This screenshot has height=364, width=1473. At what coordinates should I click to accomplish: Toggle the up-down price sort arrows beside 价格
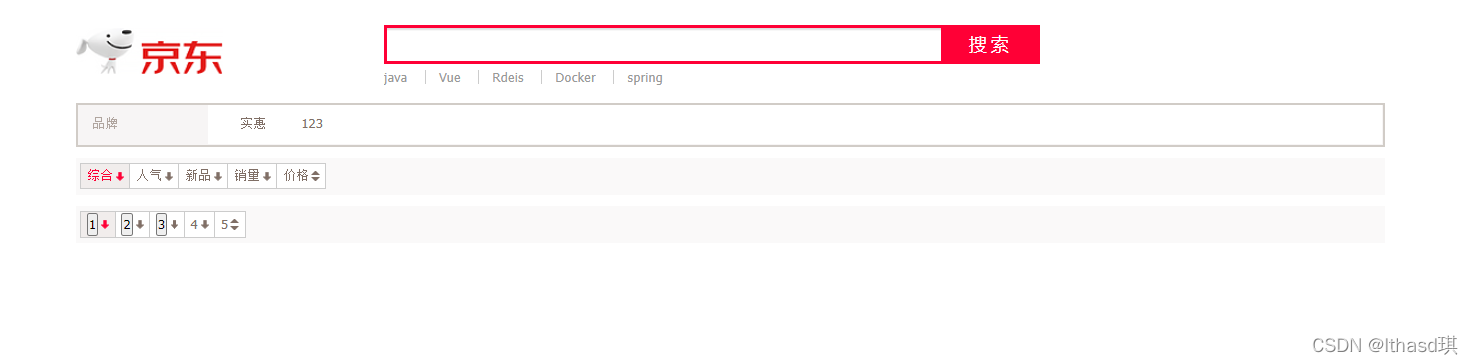click(316, 176)
